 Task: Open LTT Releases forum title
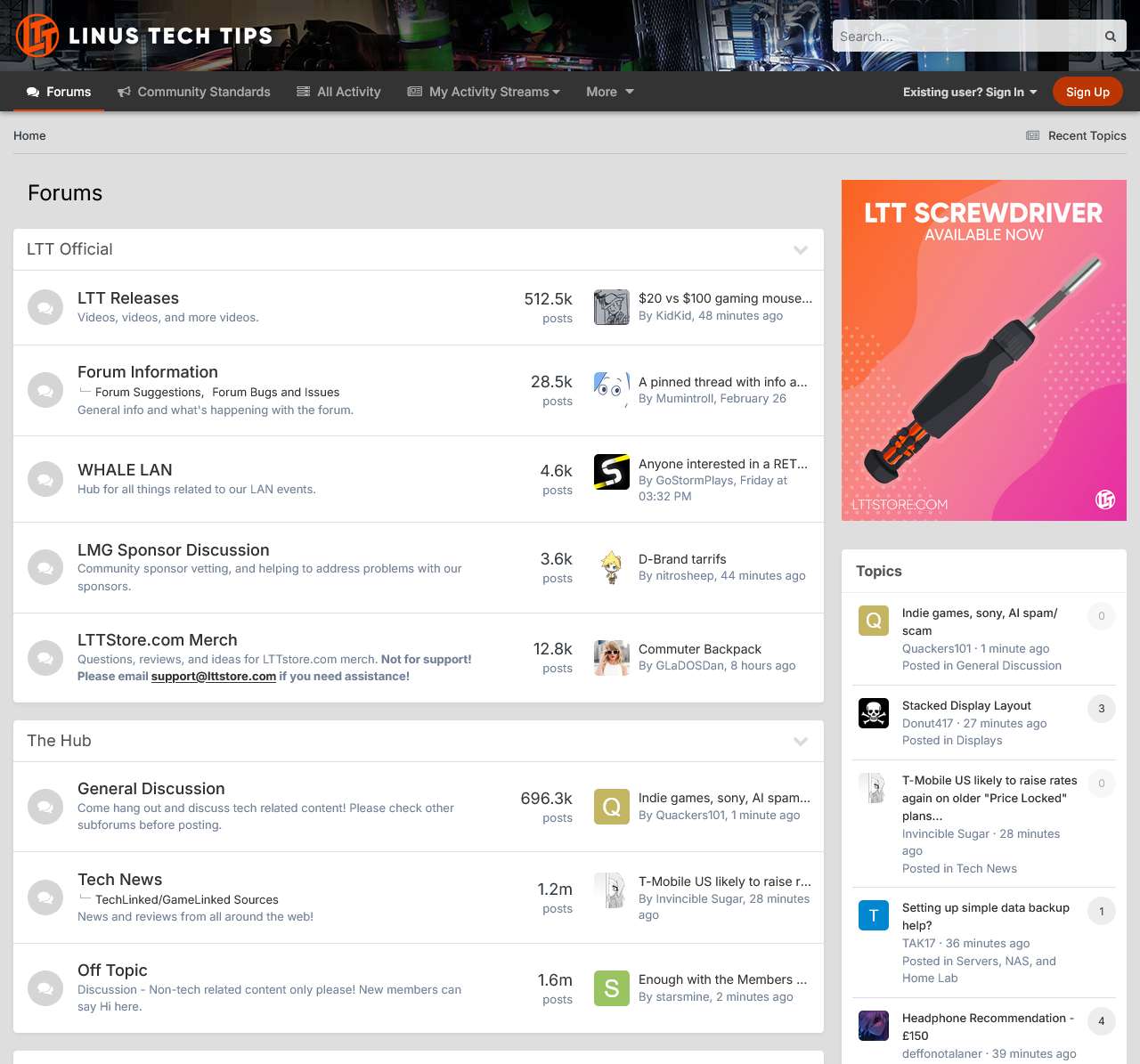(x=128, y=298)
